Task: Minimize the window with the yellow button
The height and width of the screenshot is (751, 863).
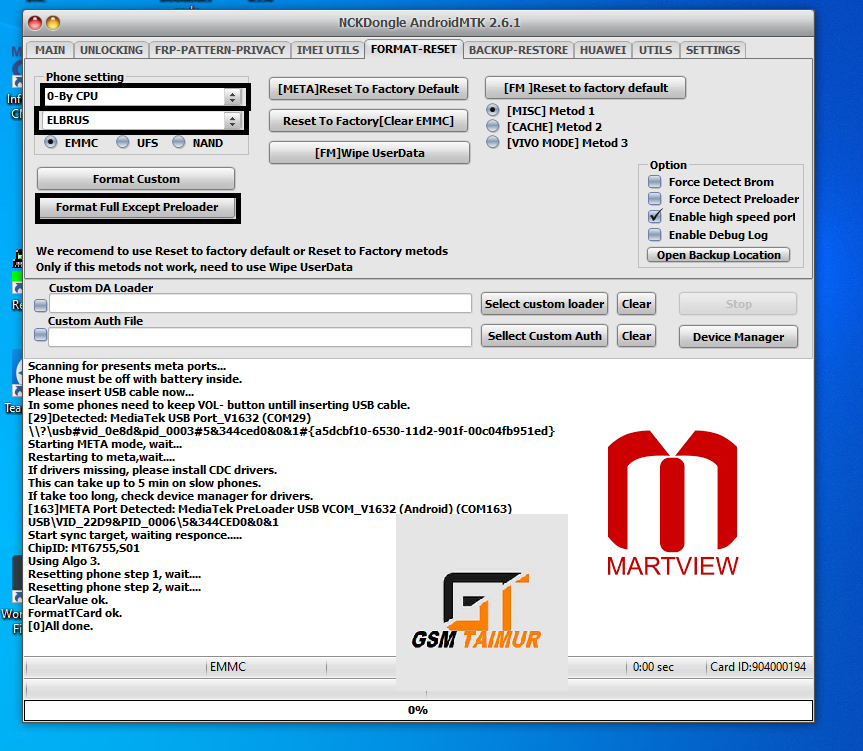Action: click(x=53, y=23)
